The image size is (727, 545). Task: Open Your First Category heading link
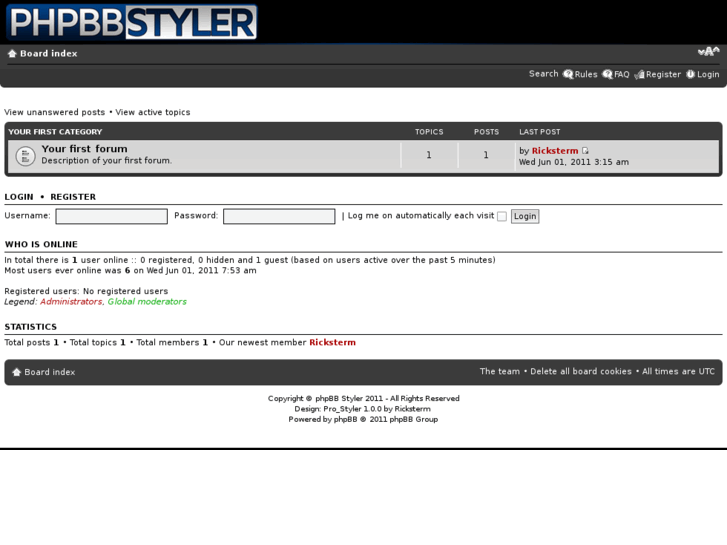tap(55, 132)
